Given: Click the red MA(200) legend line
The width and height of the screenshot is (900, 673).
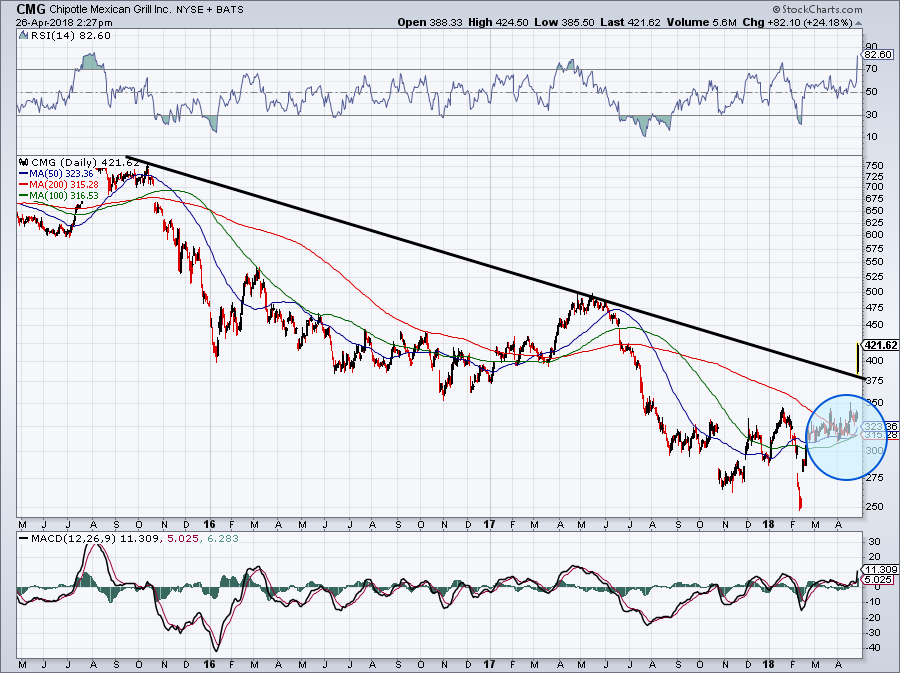Looking at the screenshot, I should pyautogui.click(x=24, y=185).
